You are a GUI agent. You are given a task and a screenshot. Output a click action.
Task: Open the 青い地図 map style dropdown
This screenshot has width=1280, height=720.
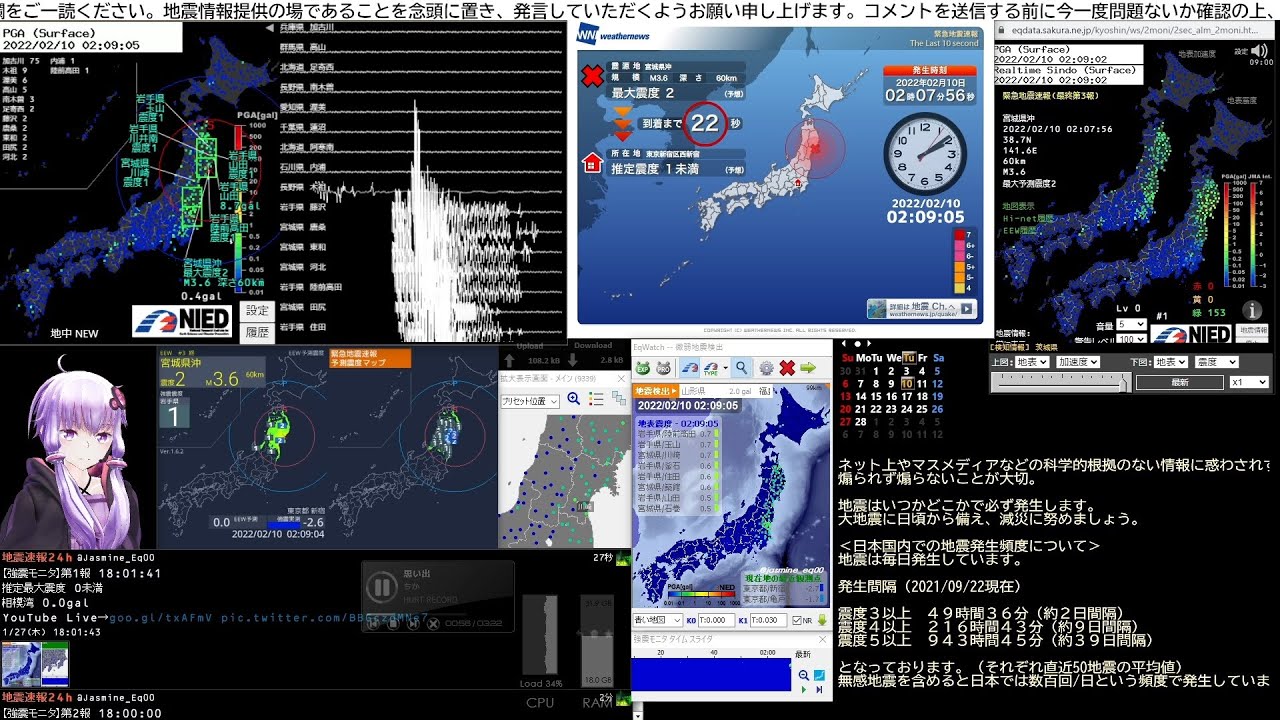656,620
